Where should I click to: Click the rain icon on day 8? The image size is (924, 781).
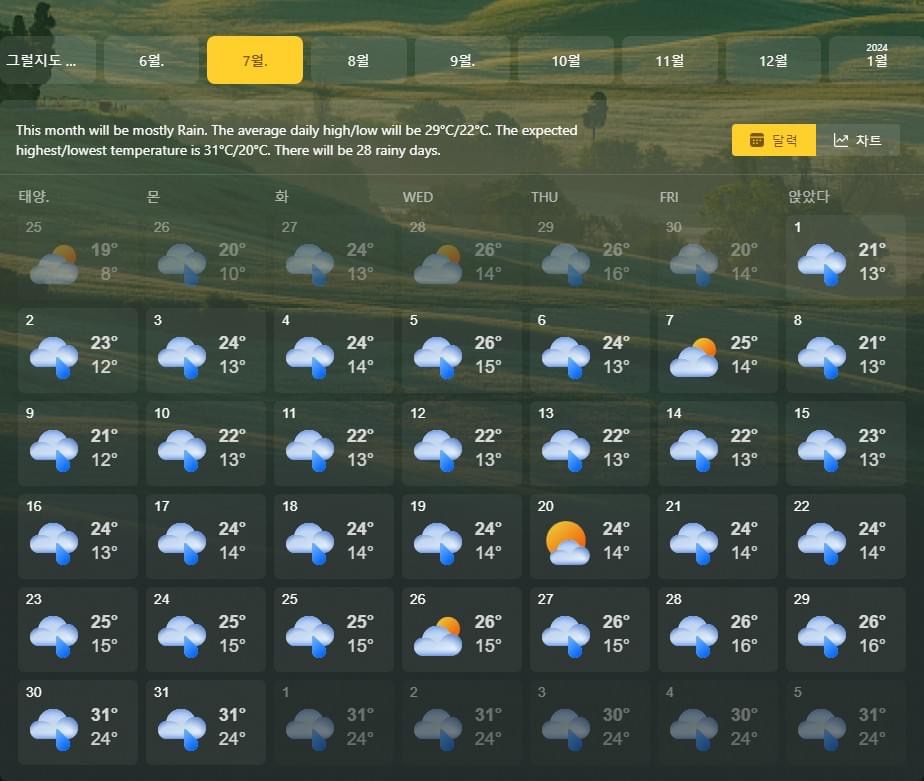click(x=821, y=357)
